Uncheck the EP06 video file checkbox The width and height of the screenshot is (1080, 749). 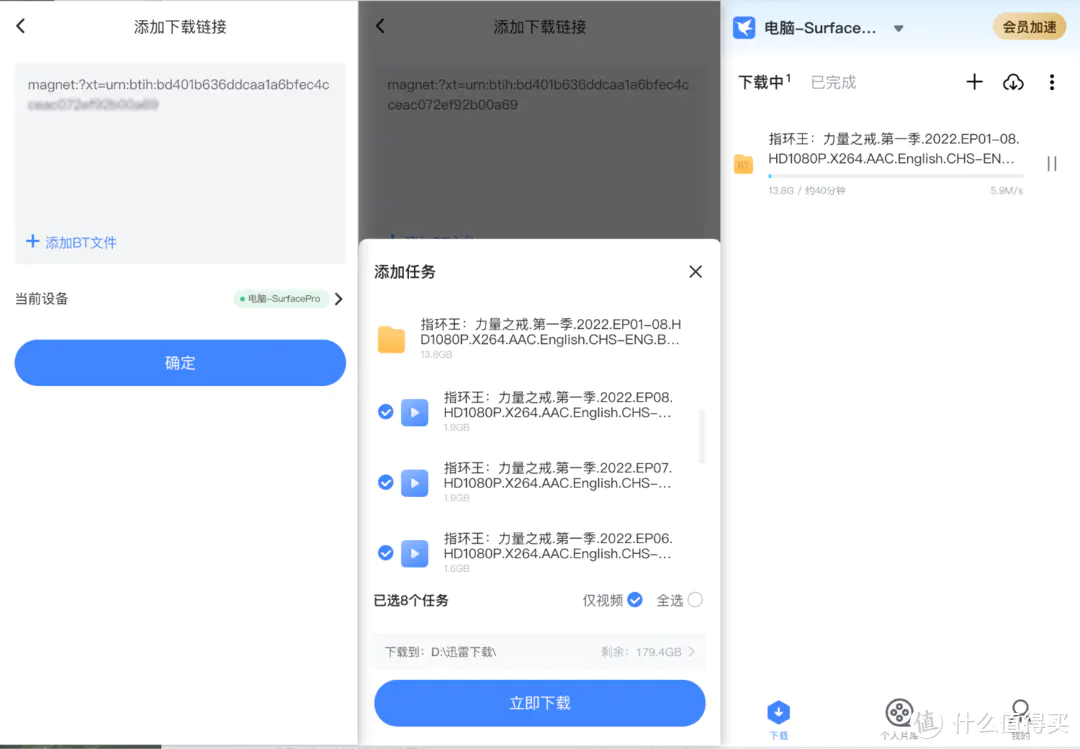click(386, 553)
